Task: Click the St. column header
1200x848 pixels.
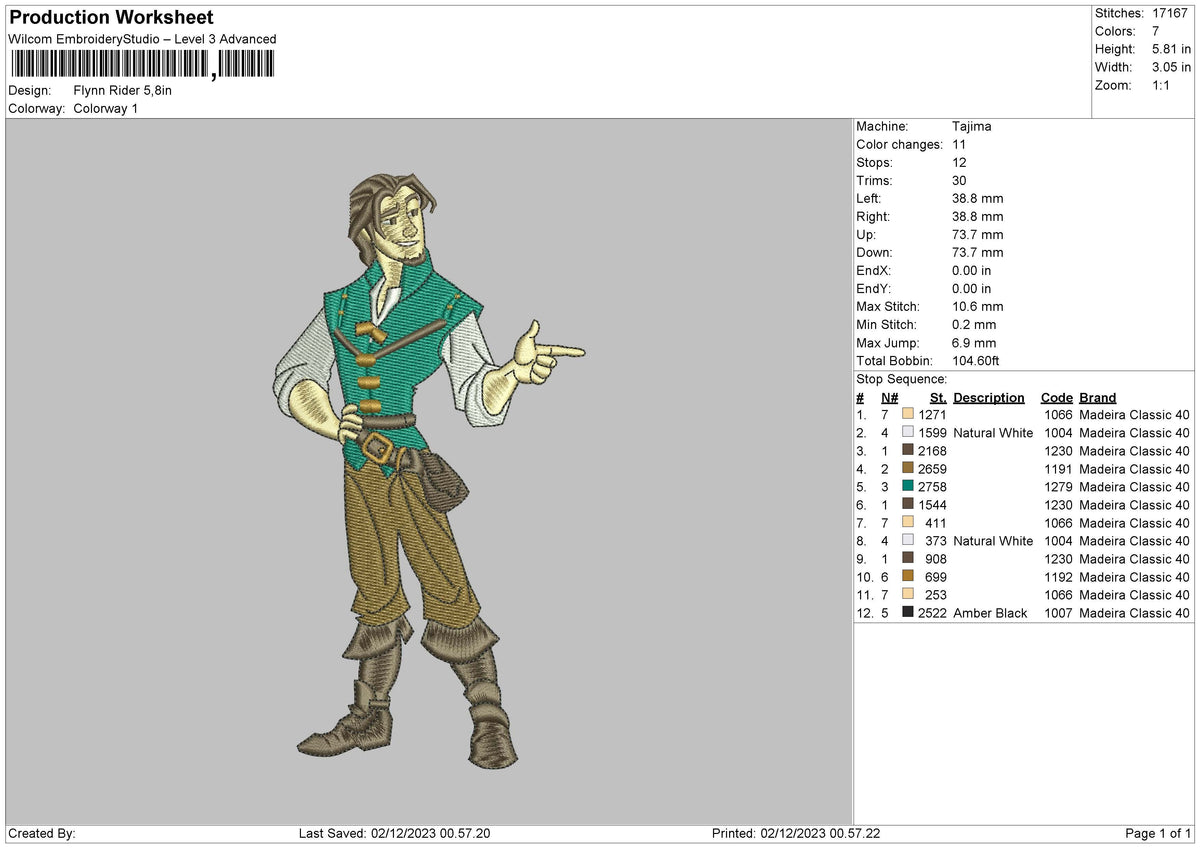Action: click(938, 397)
